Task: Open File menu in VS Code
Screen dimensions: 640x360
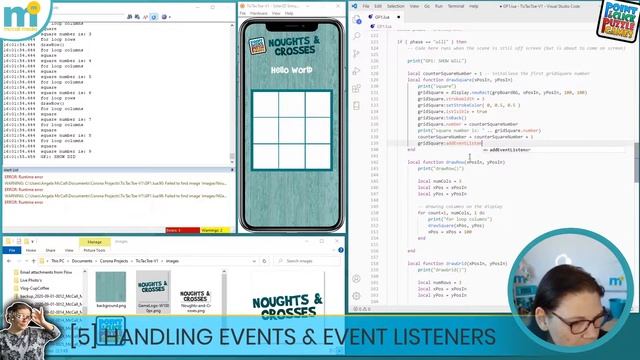Action: 366,6
